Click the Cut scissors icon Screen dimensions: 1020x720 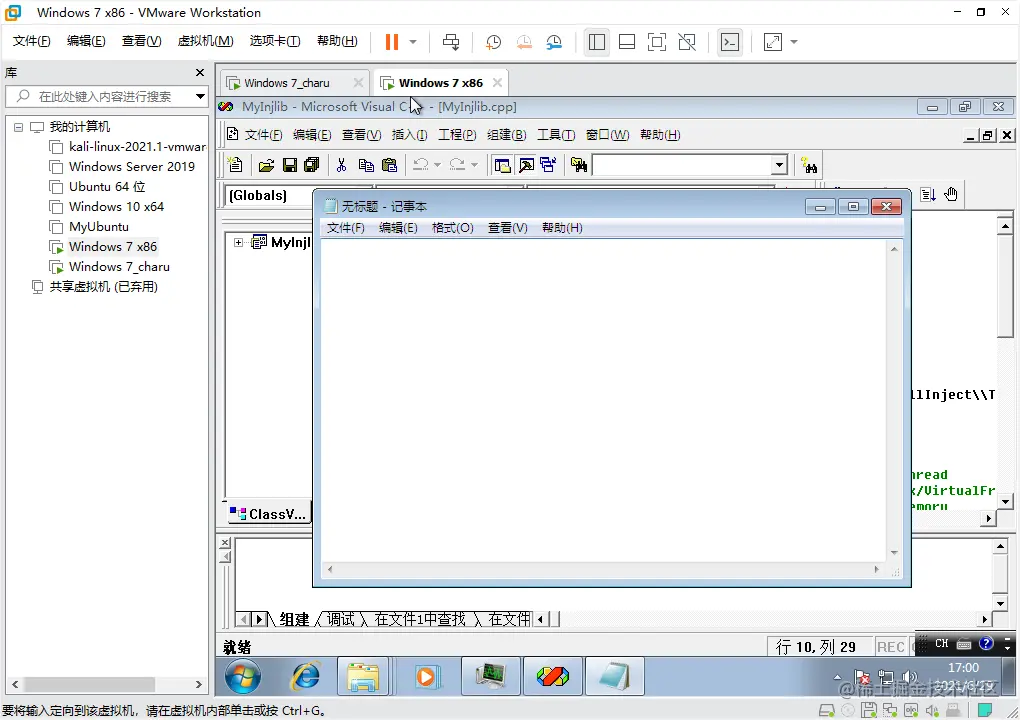pyautogui.click(x=341, y=165)
